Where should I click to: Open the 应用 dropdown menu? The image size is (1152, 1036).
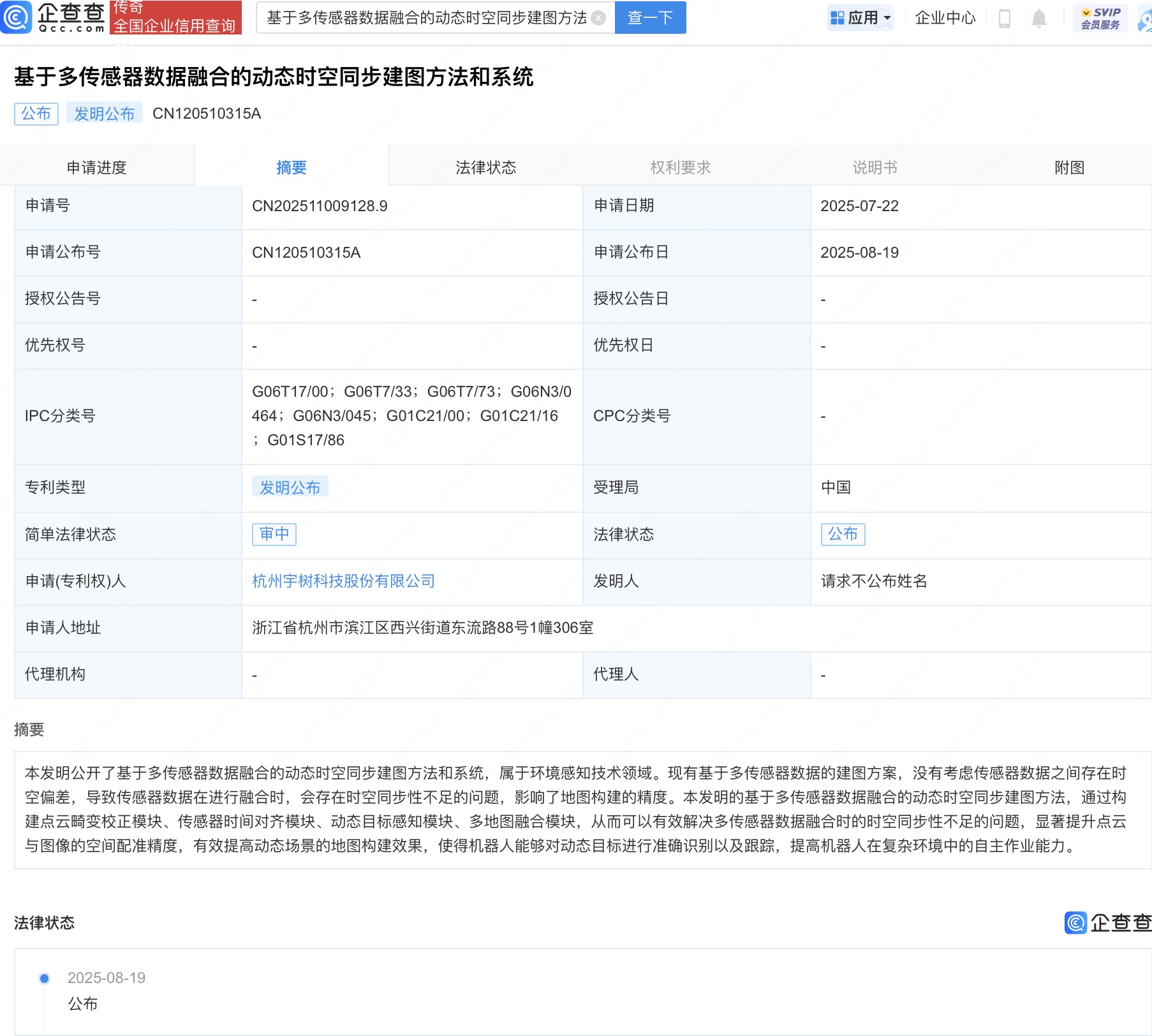[x=860, y=18]
